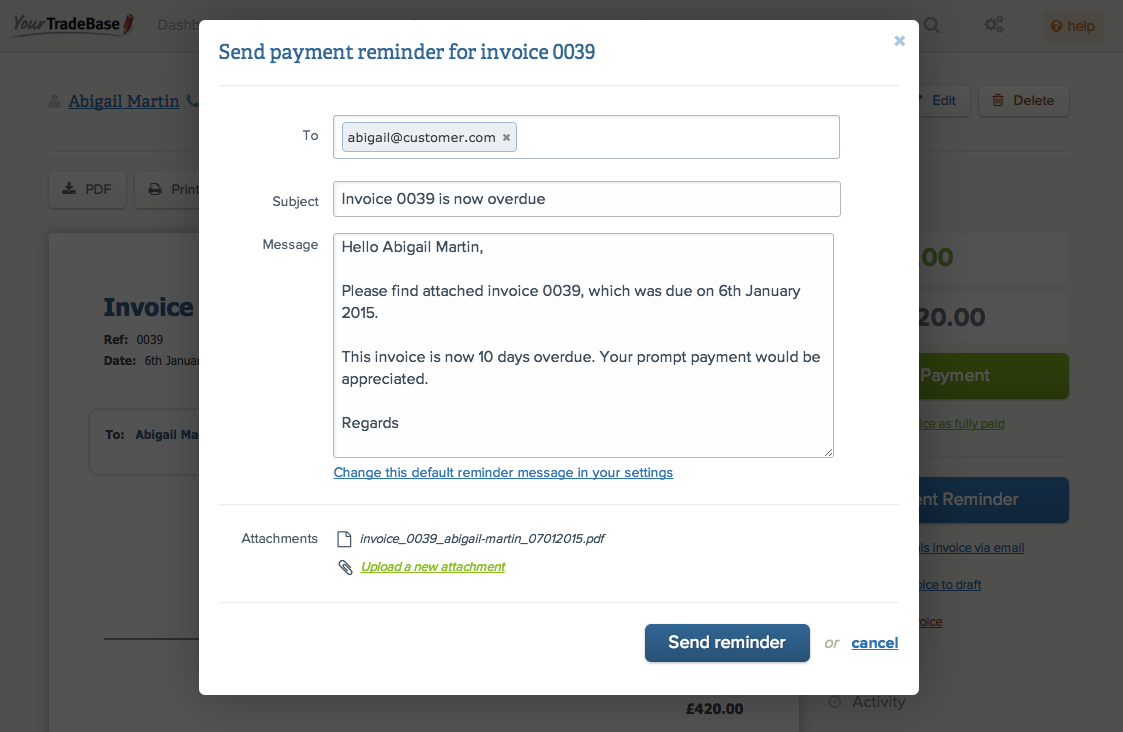Close the payment reminder dialog with X
Viewport: 1123px width, 732px height.
coord(899,41)
